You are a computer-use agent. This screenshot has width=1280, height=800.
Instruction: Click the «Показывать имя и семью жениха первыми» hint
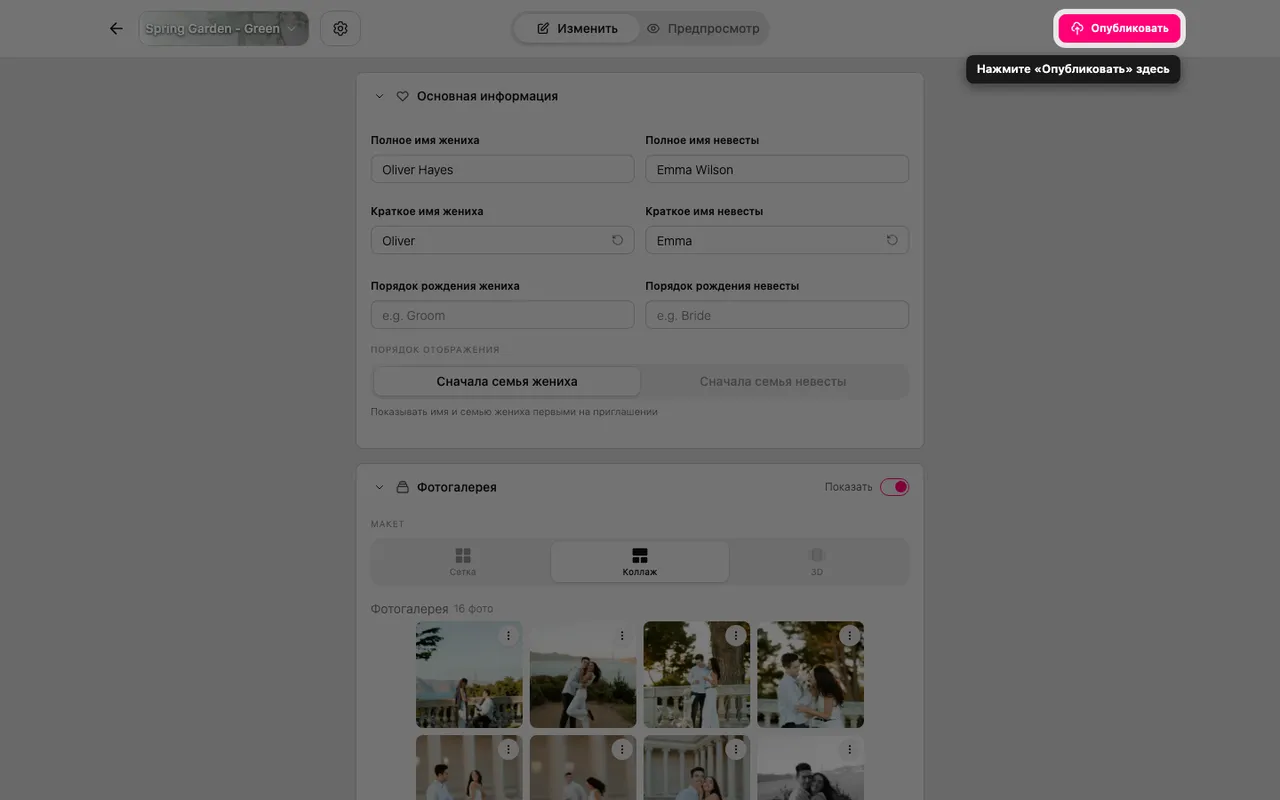(x=514, y=412)
